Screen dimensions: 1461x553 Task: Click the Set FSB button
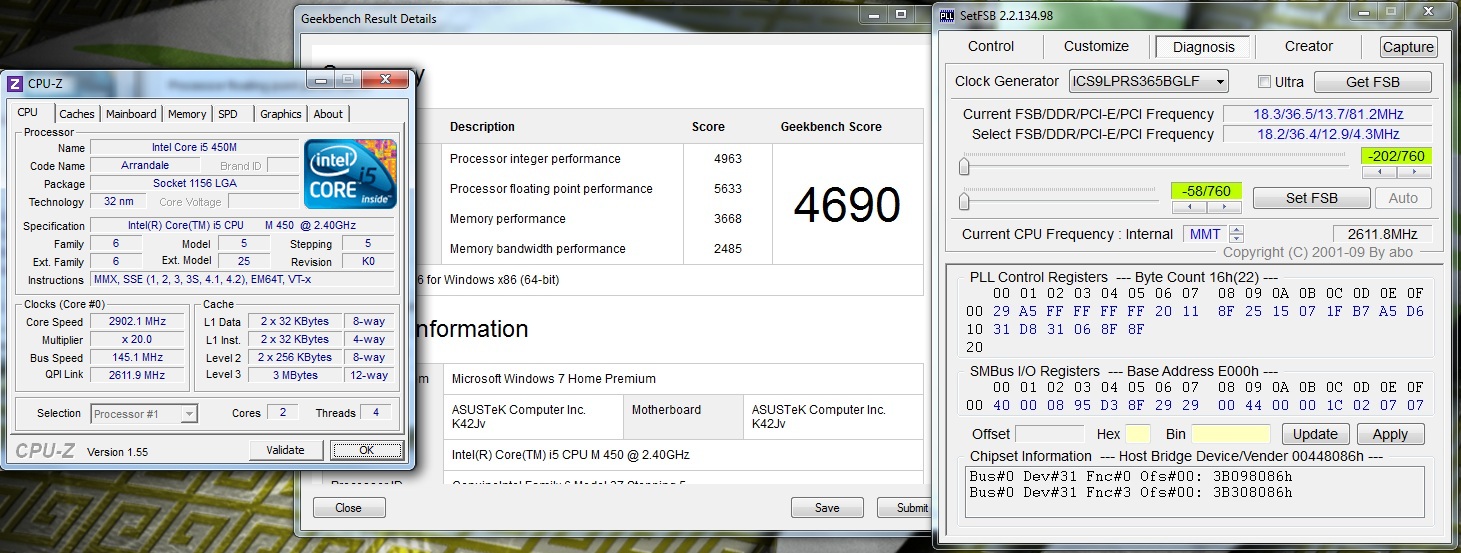1311,198
